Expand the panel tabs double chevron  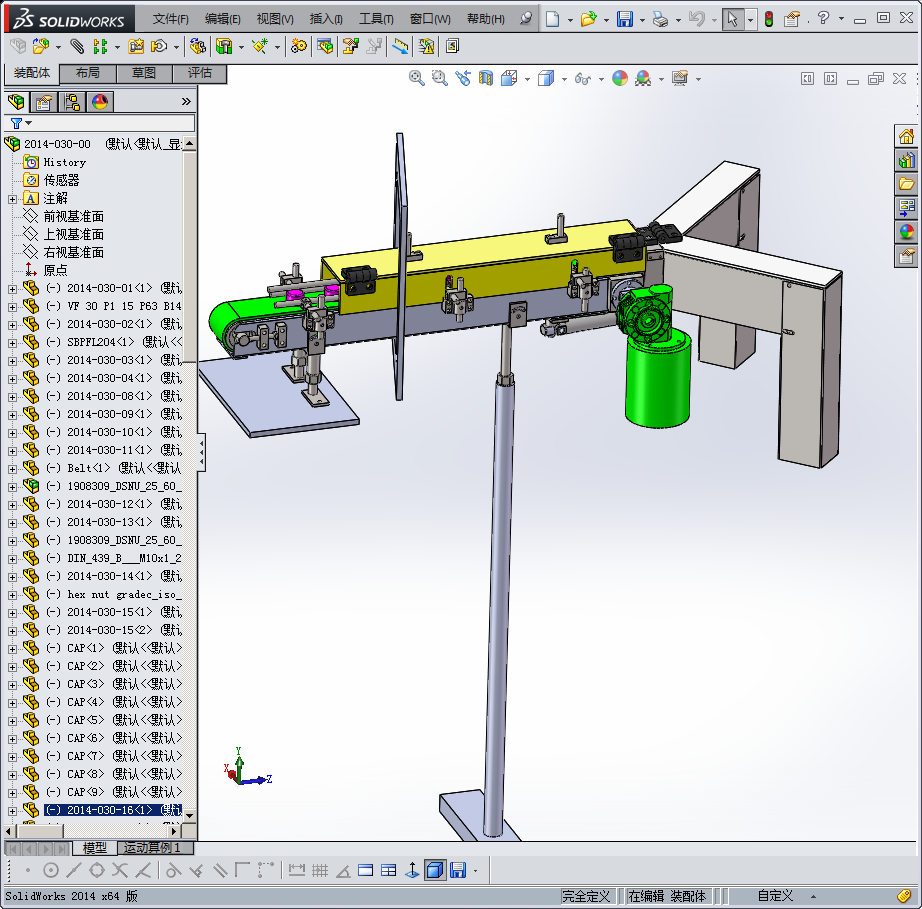(186, 102)
